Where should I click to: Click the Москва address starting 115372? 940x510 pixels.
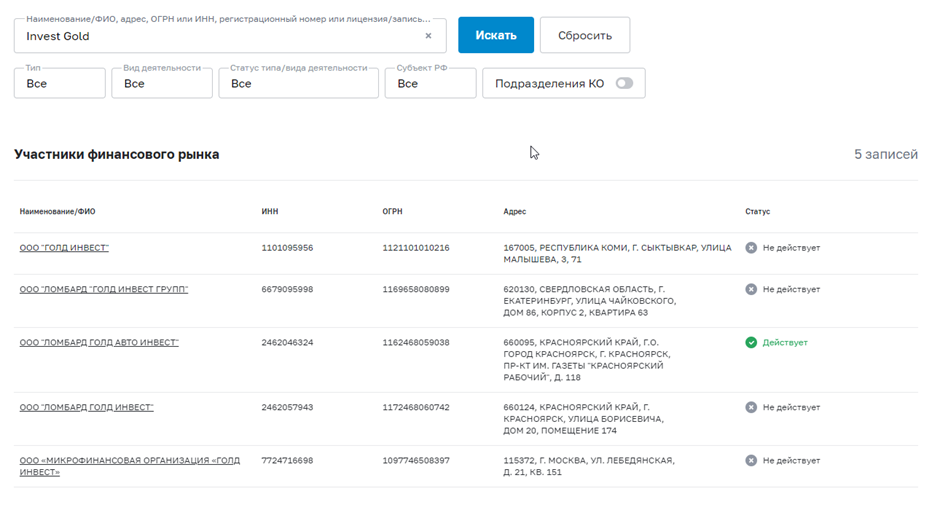click(589, 466)
